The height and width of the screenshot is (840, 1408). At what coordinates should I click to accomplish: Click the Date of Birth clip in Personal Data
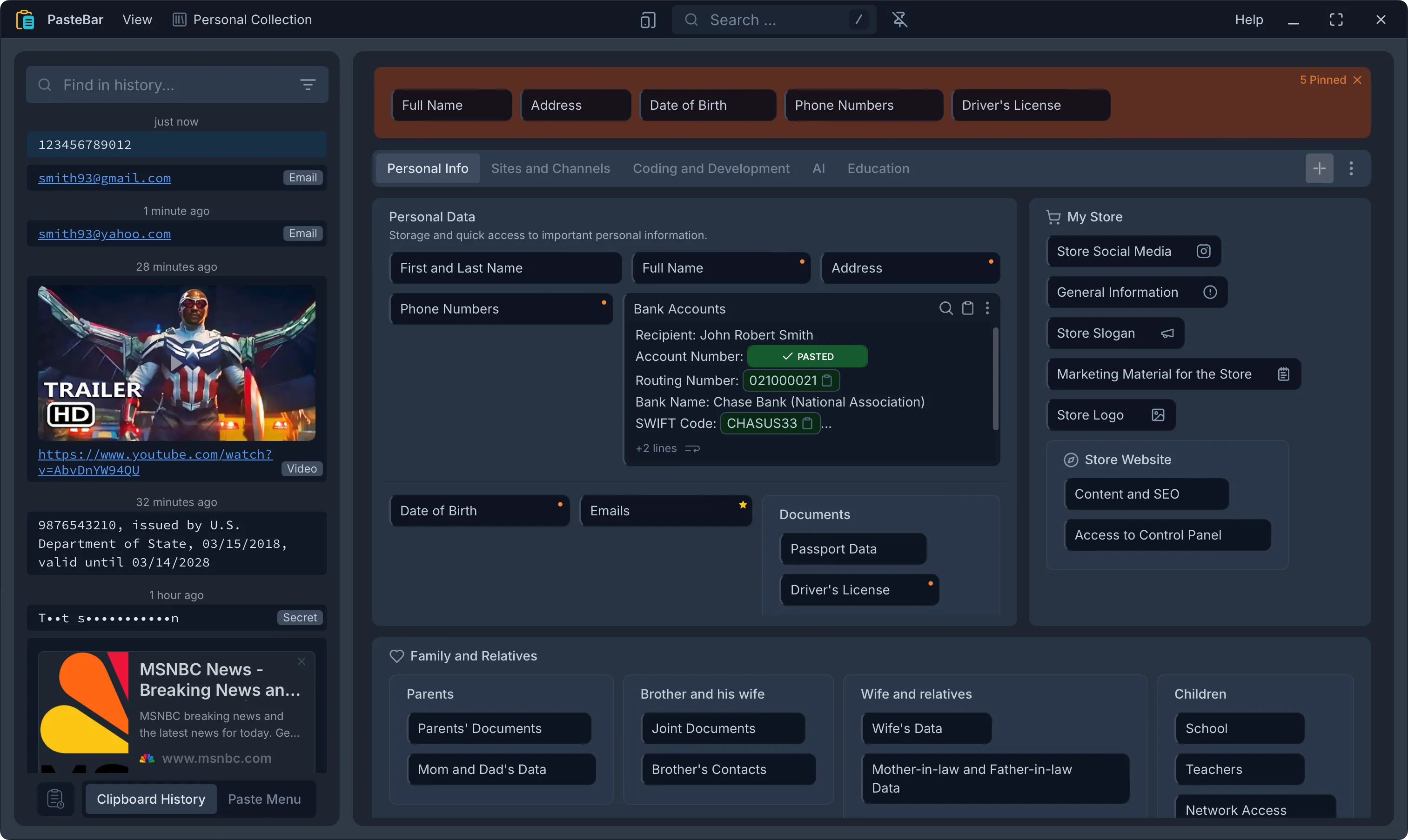point(479,511)
